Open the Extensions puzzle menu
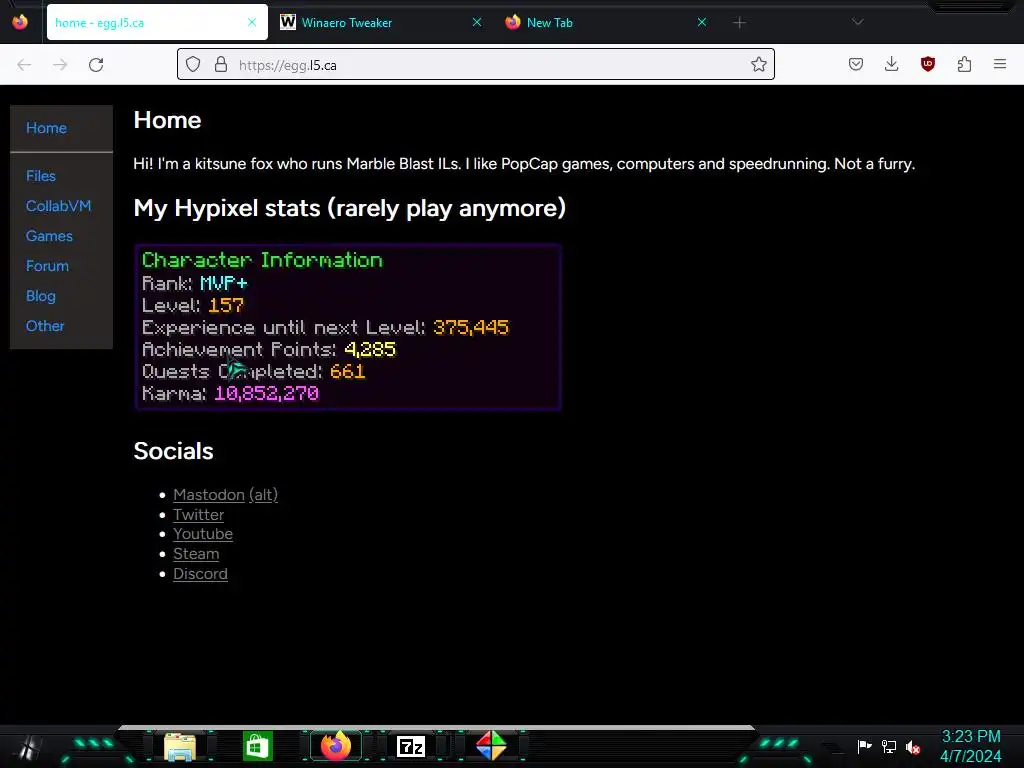Viewport: 1024px width, 768px height. point(964,64)
